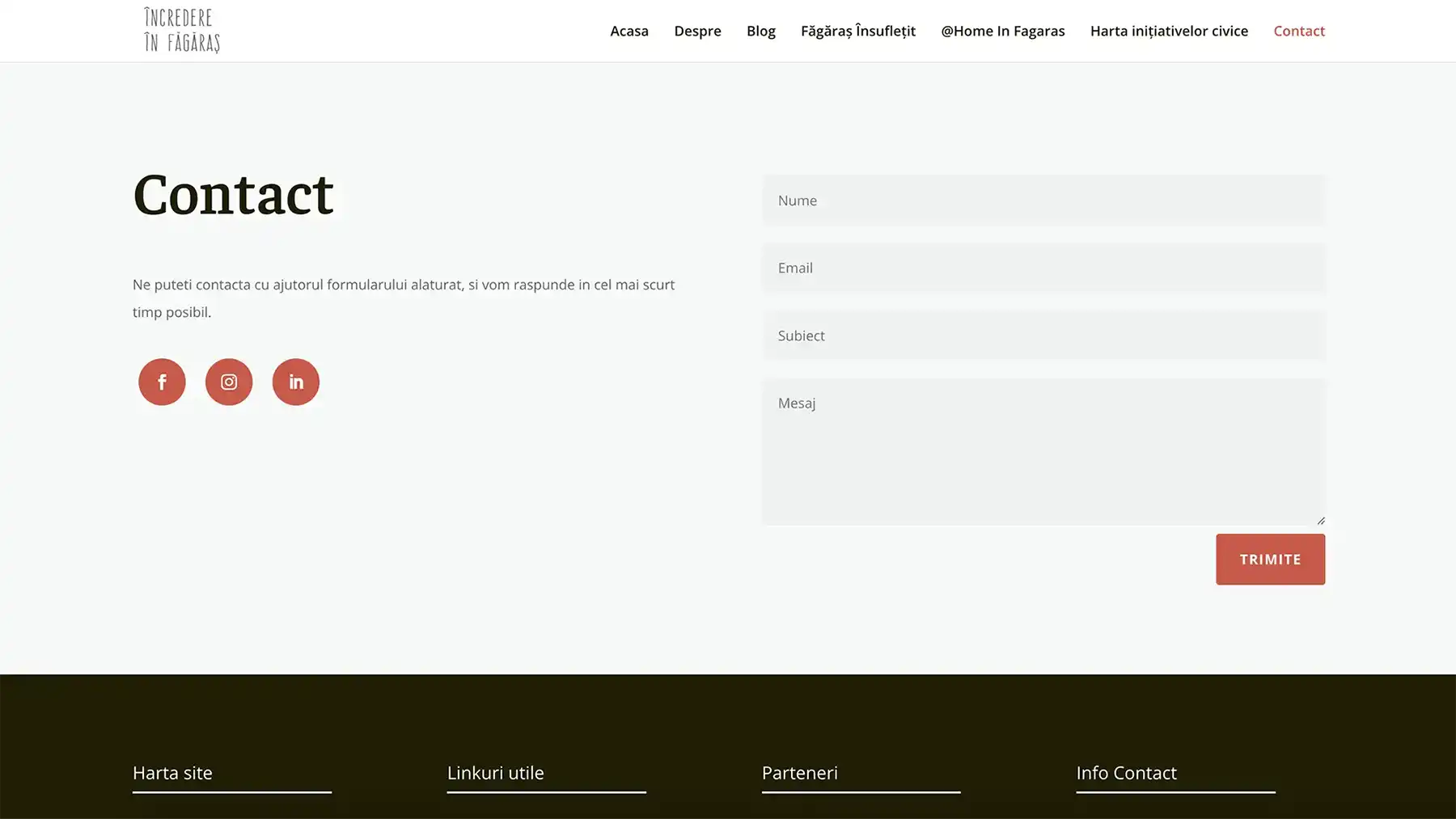Image resolution: width=1456 pixels, height=819 pixels.
Task: Select the Subiect text field
Action: pyautogui.click(x=1043, y=336)
